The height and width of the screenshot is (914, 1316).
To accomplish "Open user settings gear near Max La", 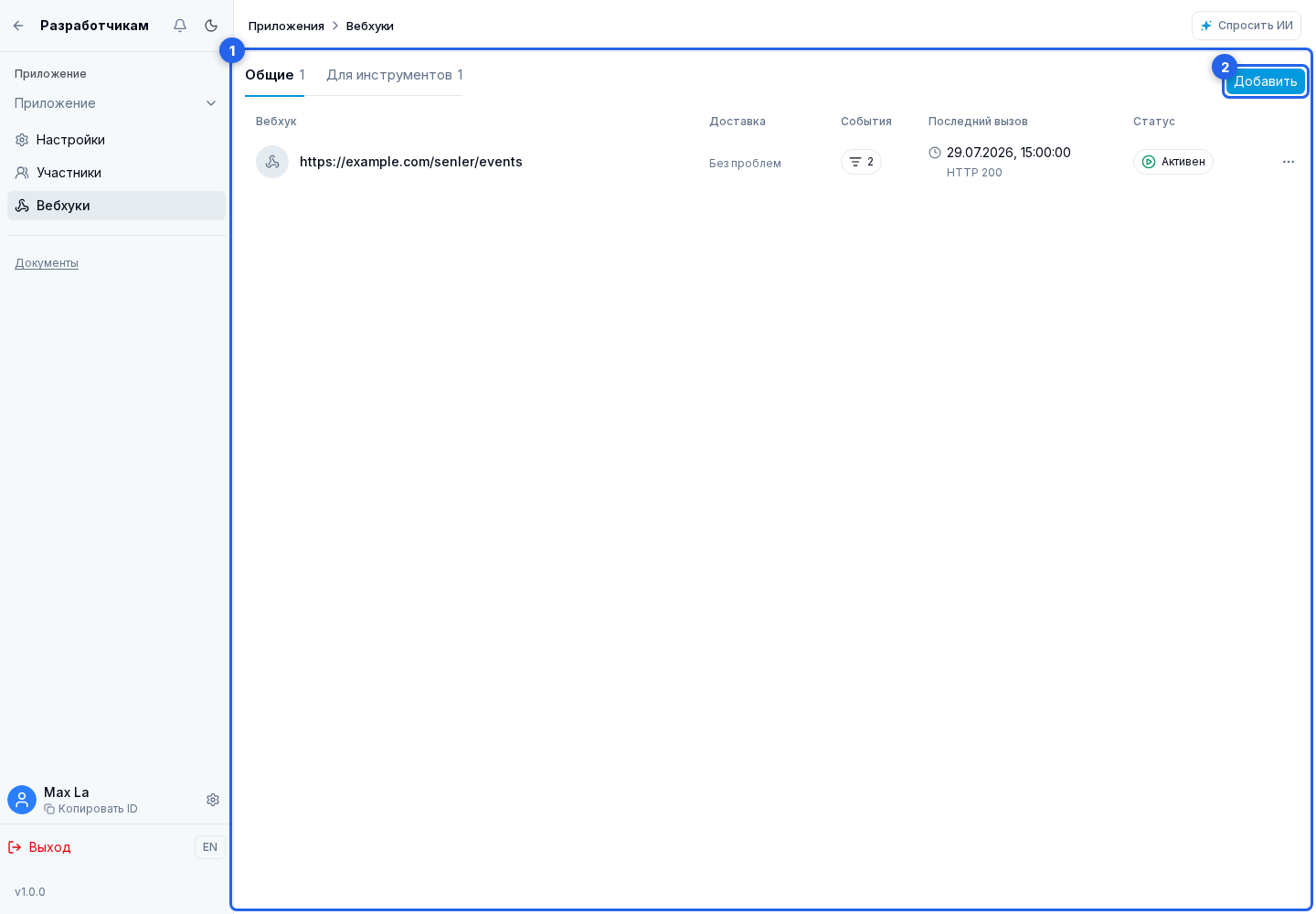I will click(x=213, y=800).
